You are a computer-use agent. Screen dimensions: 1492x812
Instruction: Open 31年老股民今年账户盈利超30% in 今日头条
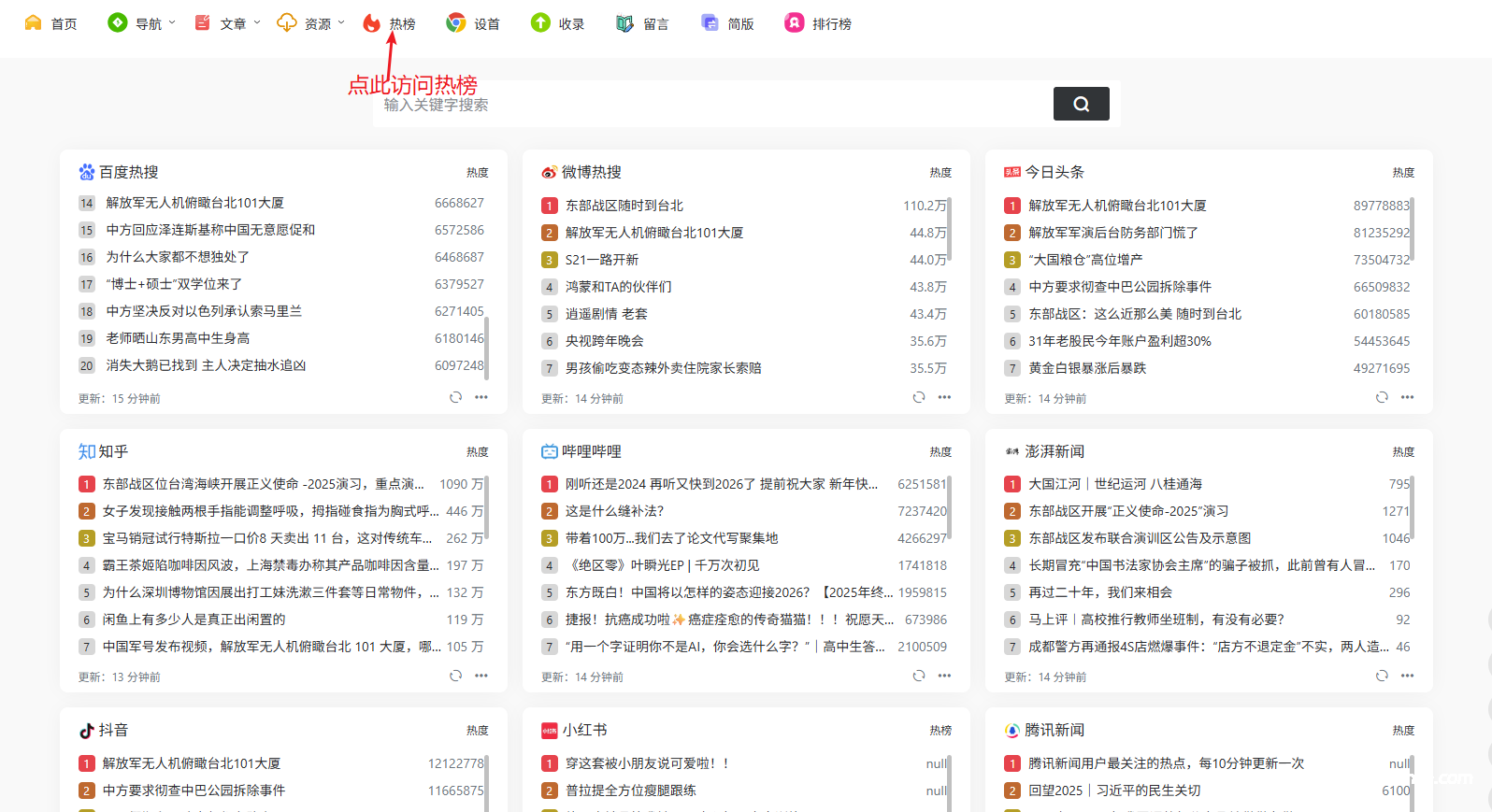click(1120, 341)
